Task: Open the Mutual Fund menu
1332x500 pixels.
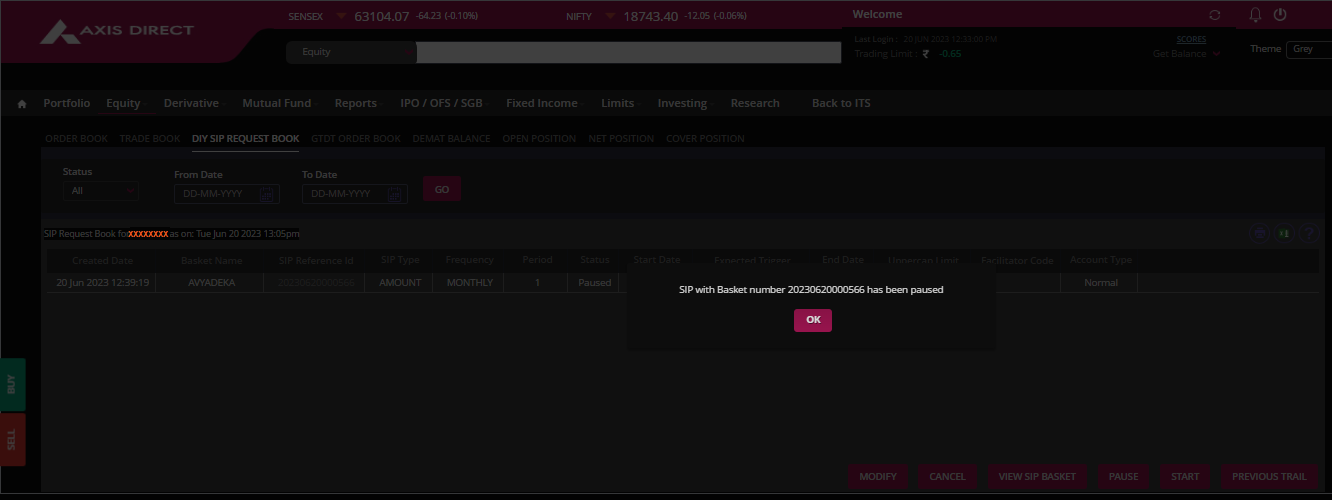Action: (x=276, y=103)
